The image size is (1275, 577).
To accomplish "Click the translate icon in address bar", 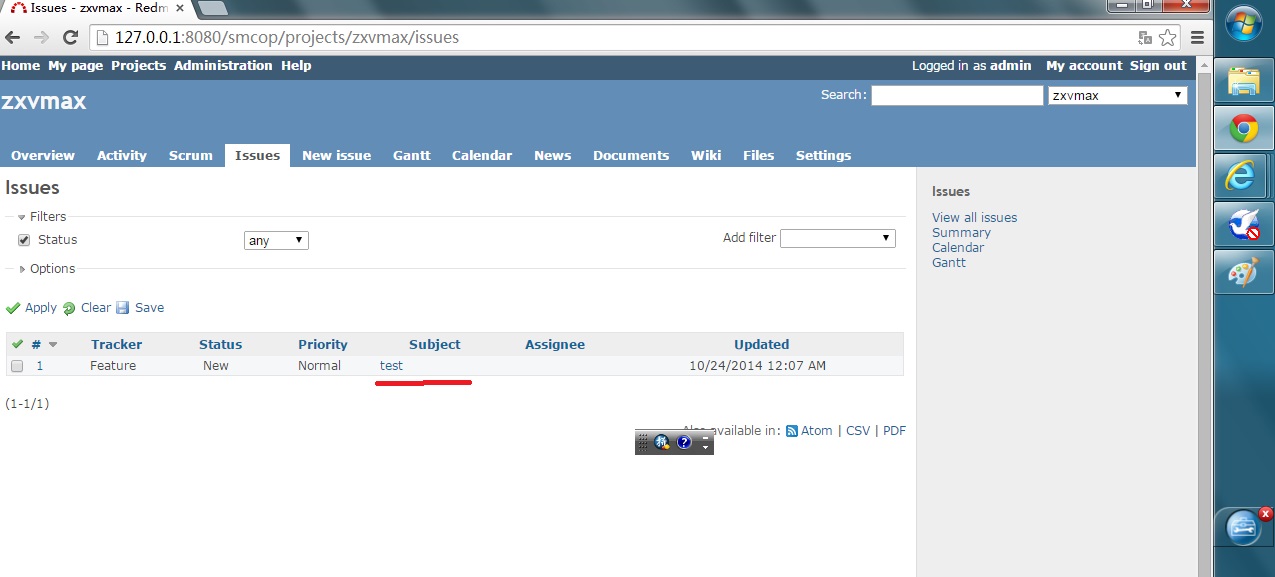I will pyautogui.click(x=1146, y=38).
